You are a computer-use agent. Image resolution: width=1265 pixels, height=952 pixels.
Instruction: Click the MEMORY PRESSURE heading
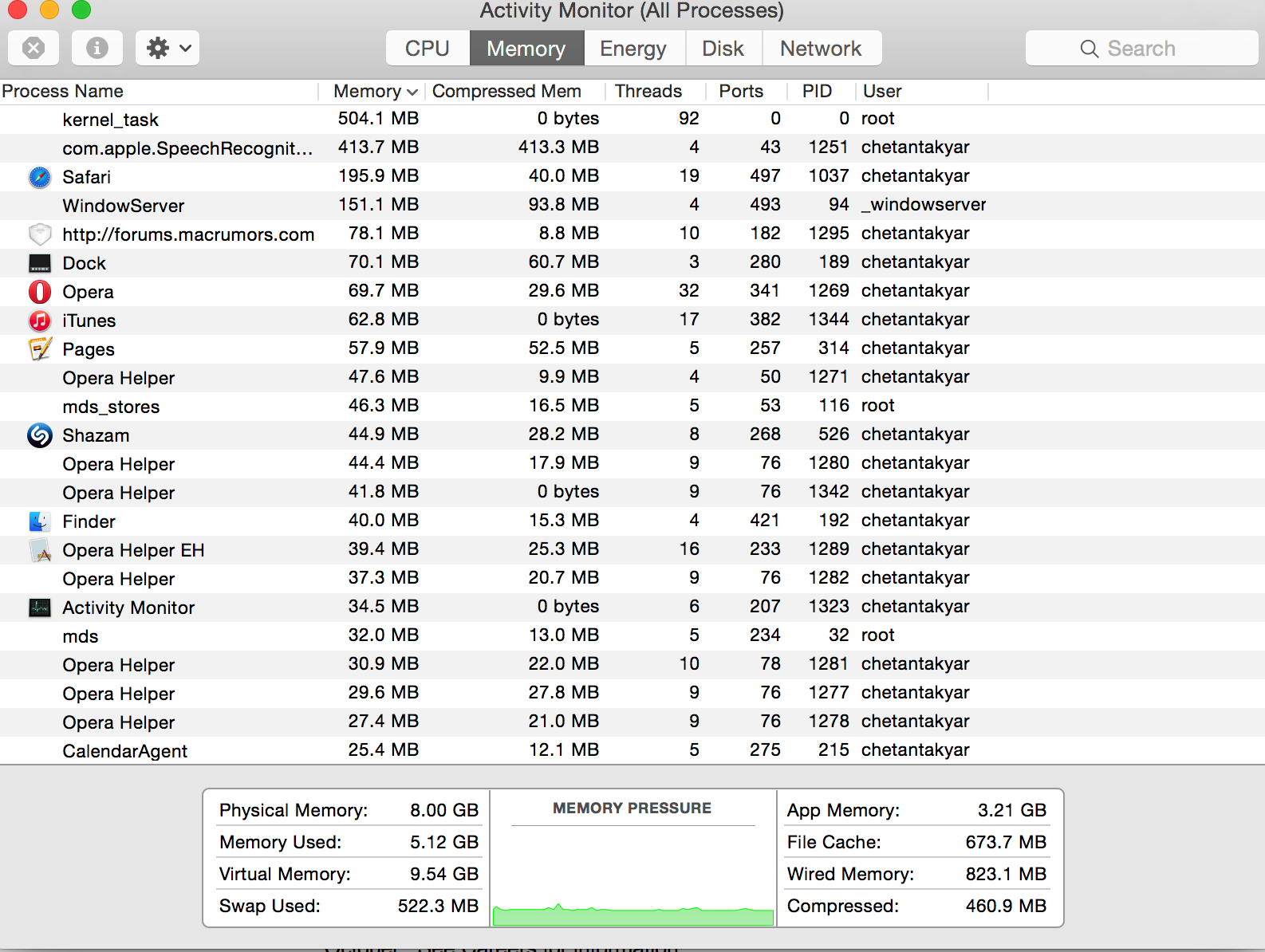point(632,808)
